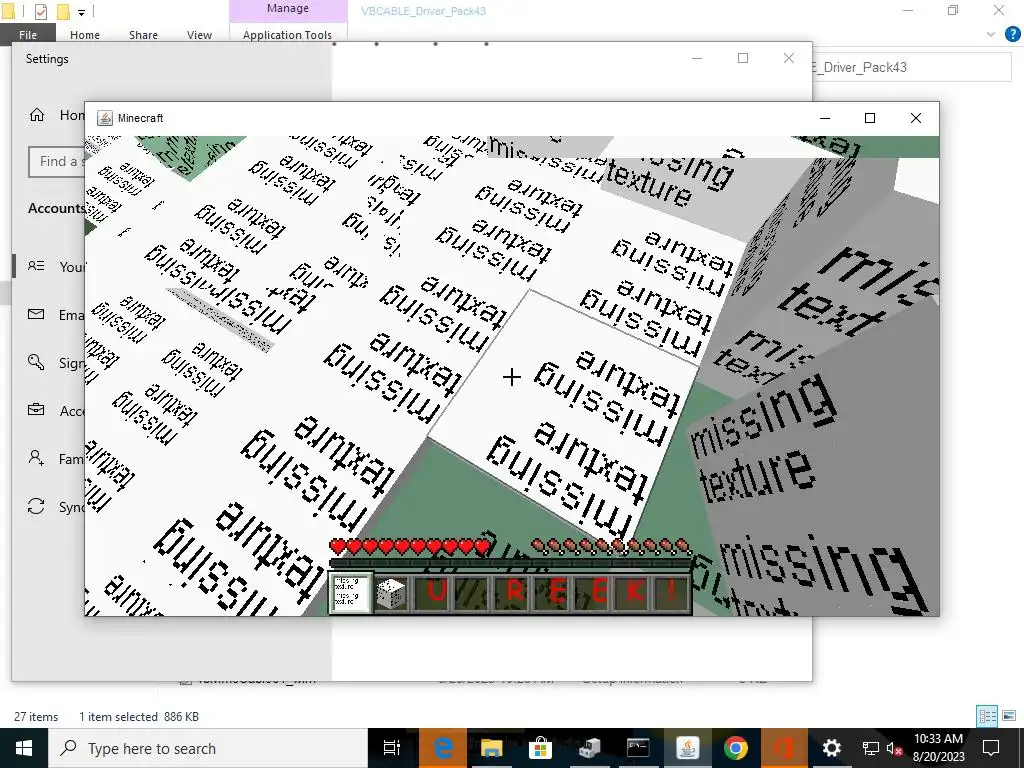Select the hotbar slot showing red letter U
The image size is (1024, 768).
click(436, 592)
